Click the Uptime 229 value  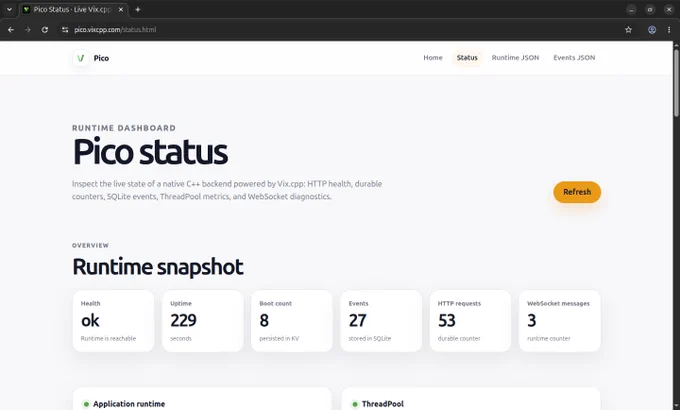(x=183, y=321)
